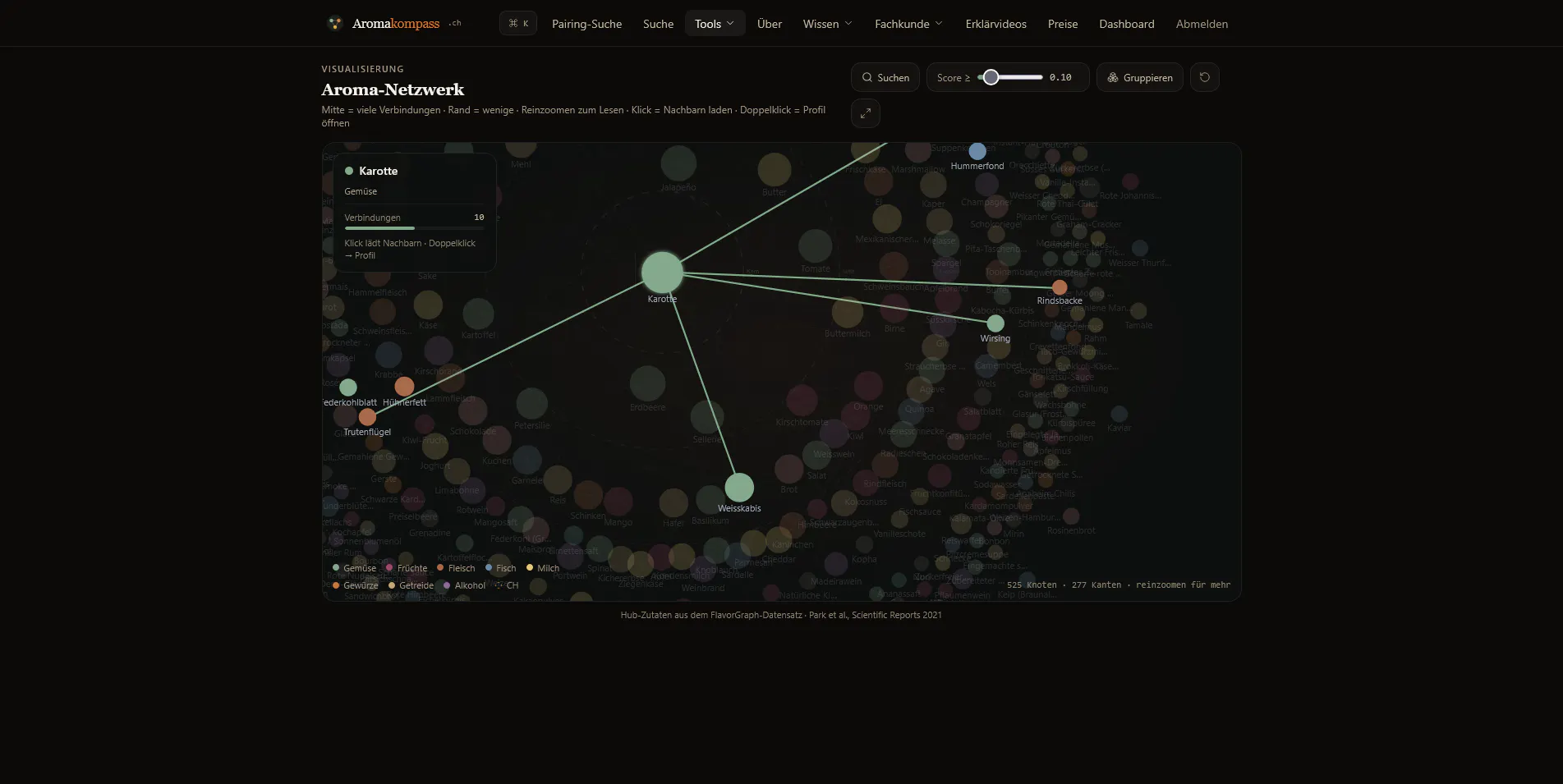The height and width of the screenshot is (784, 1563).
Task: Open the Dashboard
Action: click(1126, 24)
